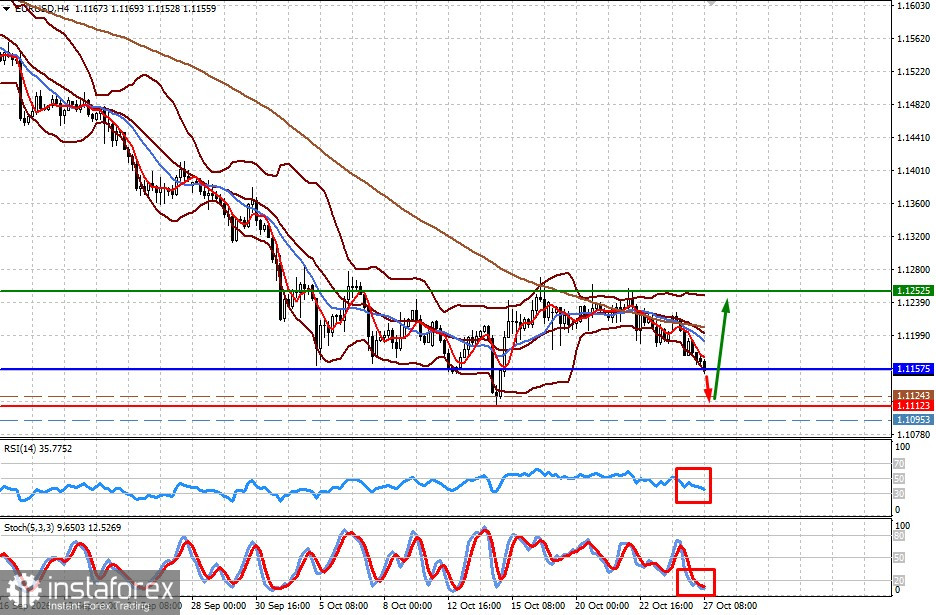Click the RSI(14) 35.7752 indicator label
Screen dimensions: 936x615
coord(38,448)
